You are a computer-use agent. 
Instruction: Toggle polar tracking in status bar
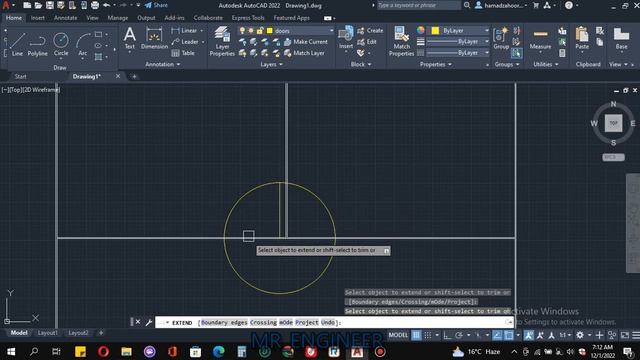[459, 335]
